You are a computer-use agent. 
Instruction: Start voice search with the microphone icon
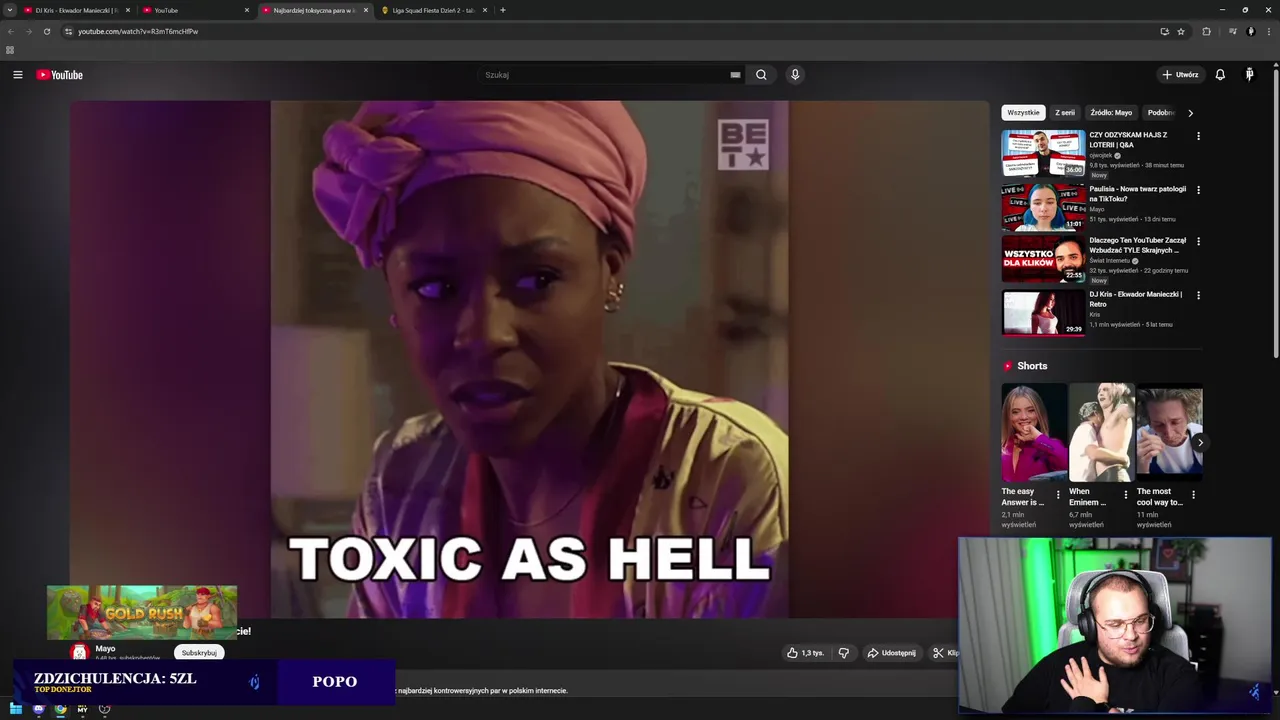795,75
